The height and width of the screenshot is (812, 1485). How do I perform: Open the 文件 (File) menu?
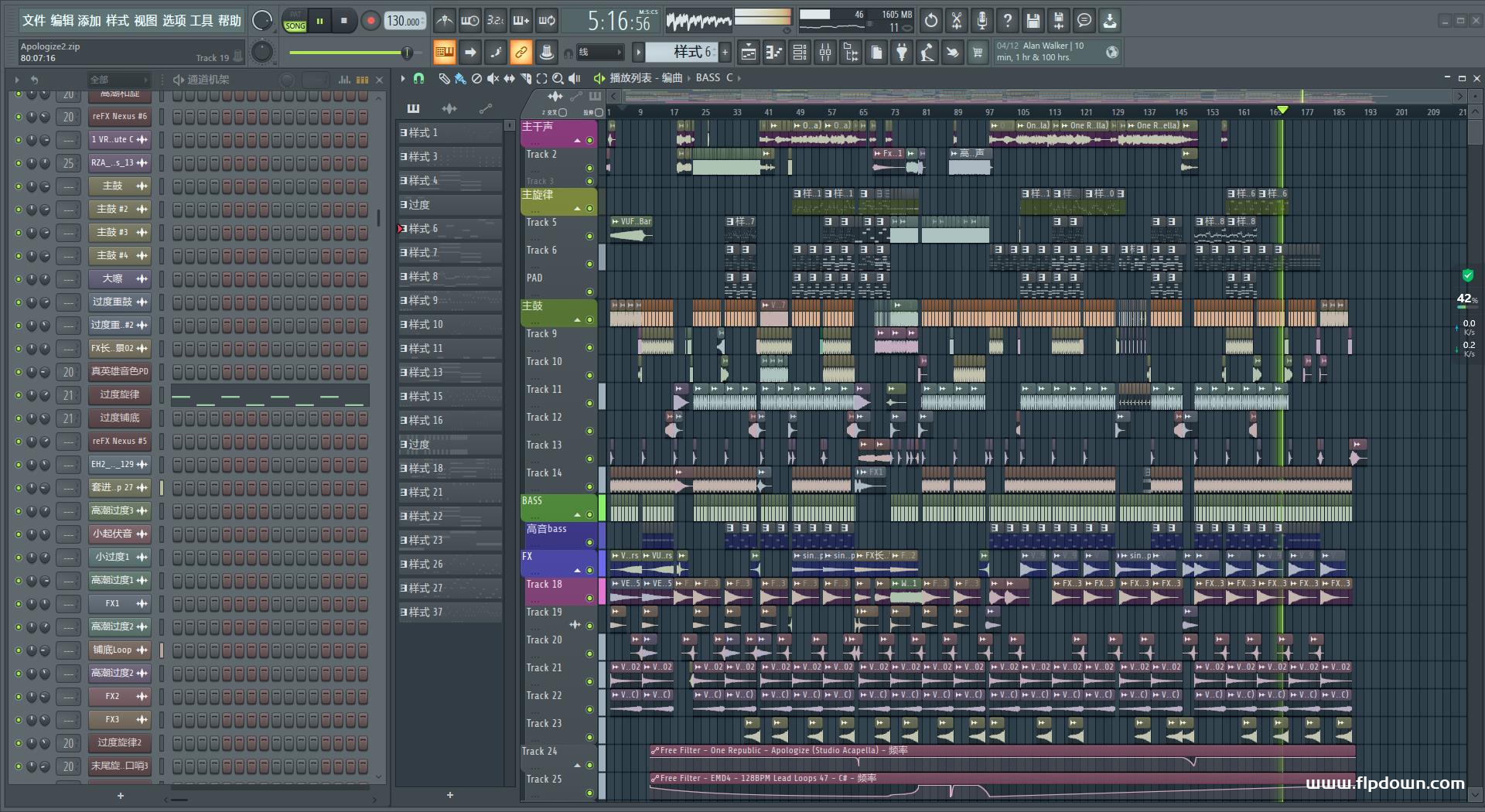tap(33, 21)
